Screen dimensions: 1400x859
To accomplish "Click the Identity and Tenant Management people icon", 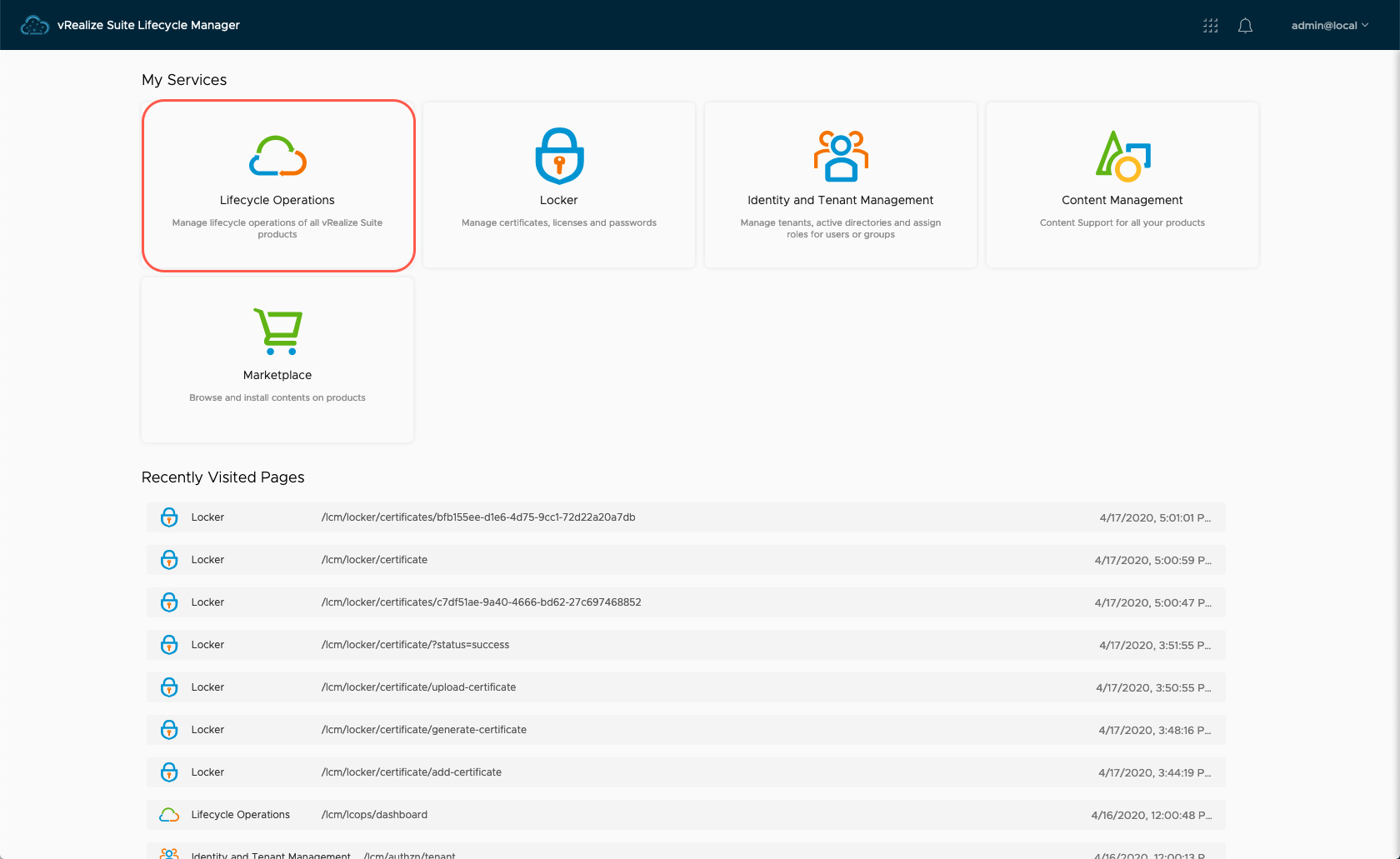I will [x=840, y=156].
